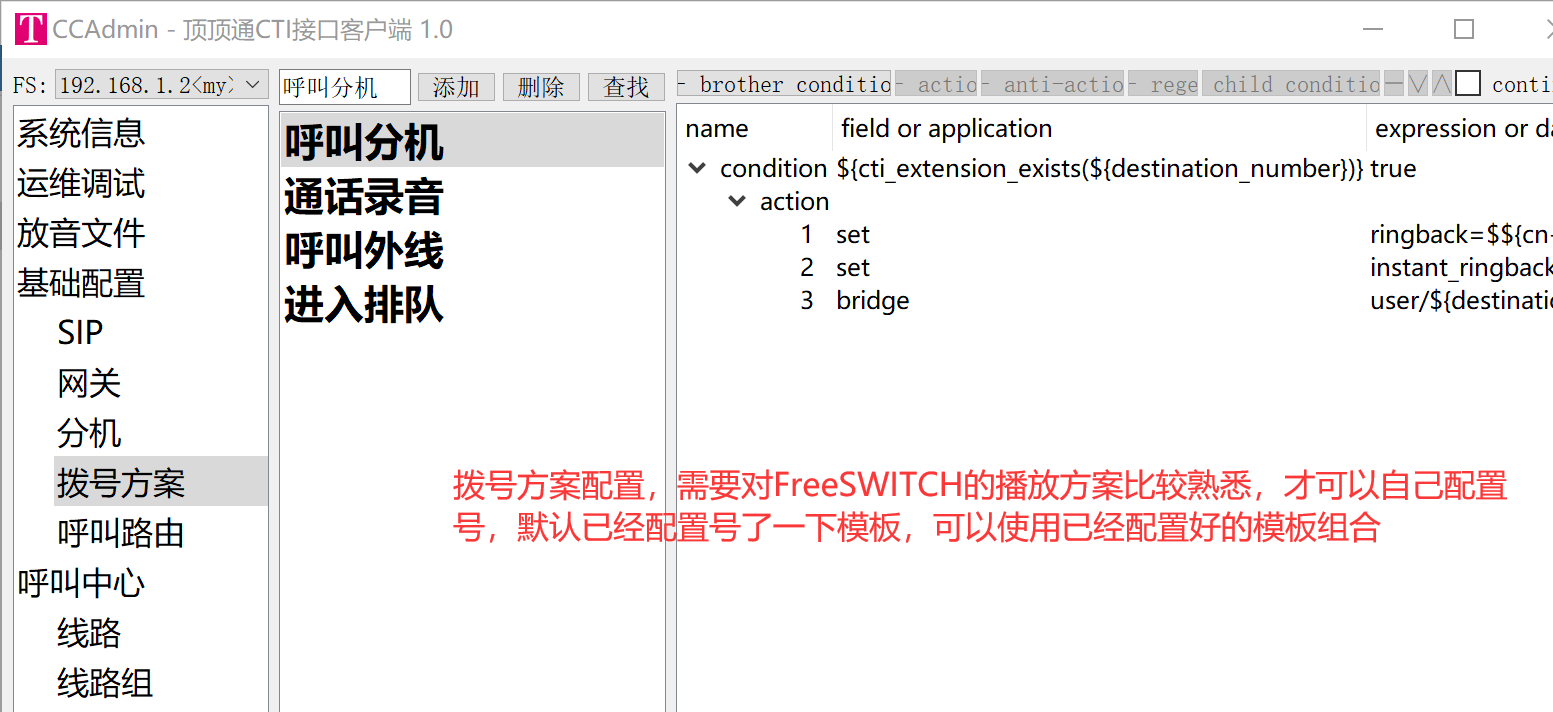
Task: Click the CCAdmin app logo icon
Action: [x=30, y=29]
